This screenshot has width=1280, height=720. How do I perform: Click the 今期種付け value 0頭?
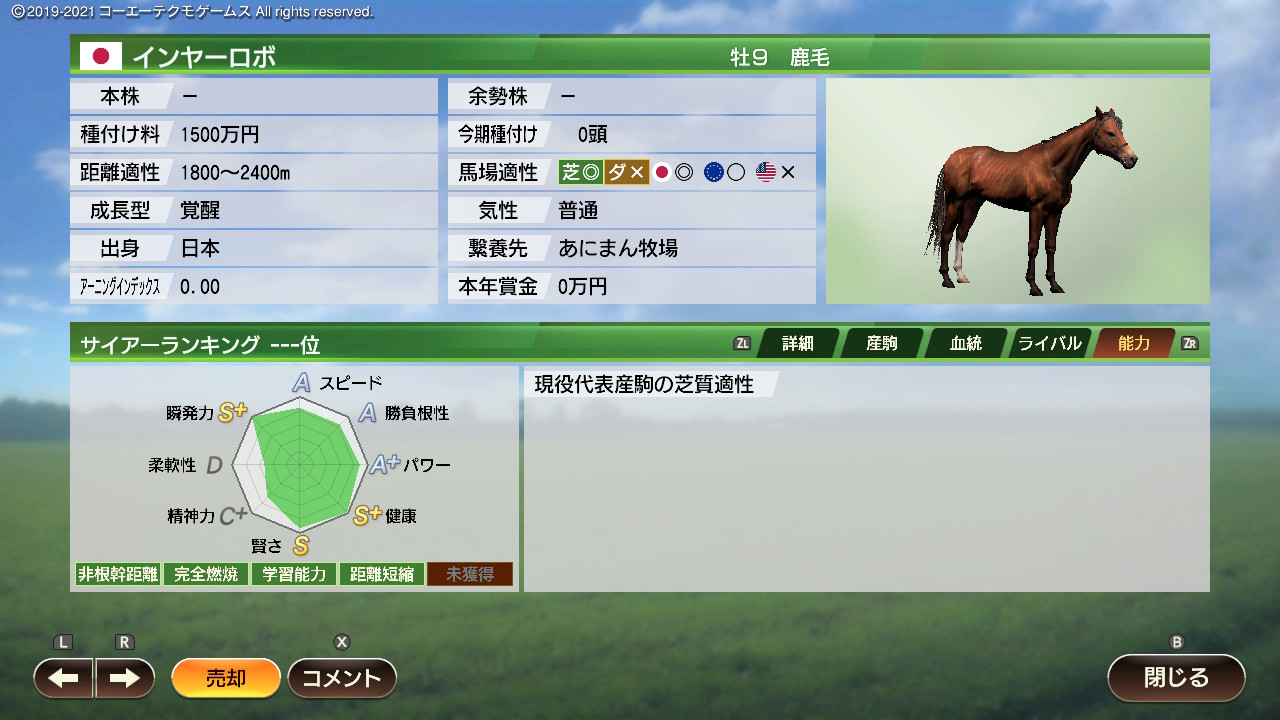(593, 134)
